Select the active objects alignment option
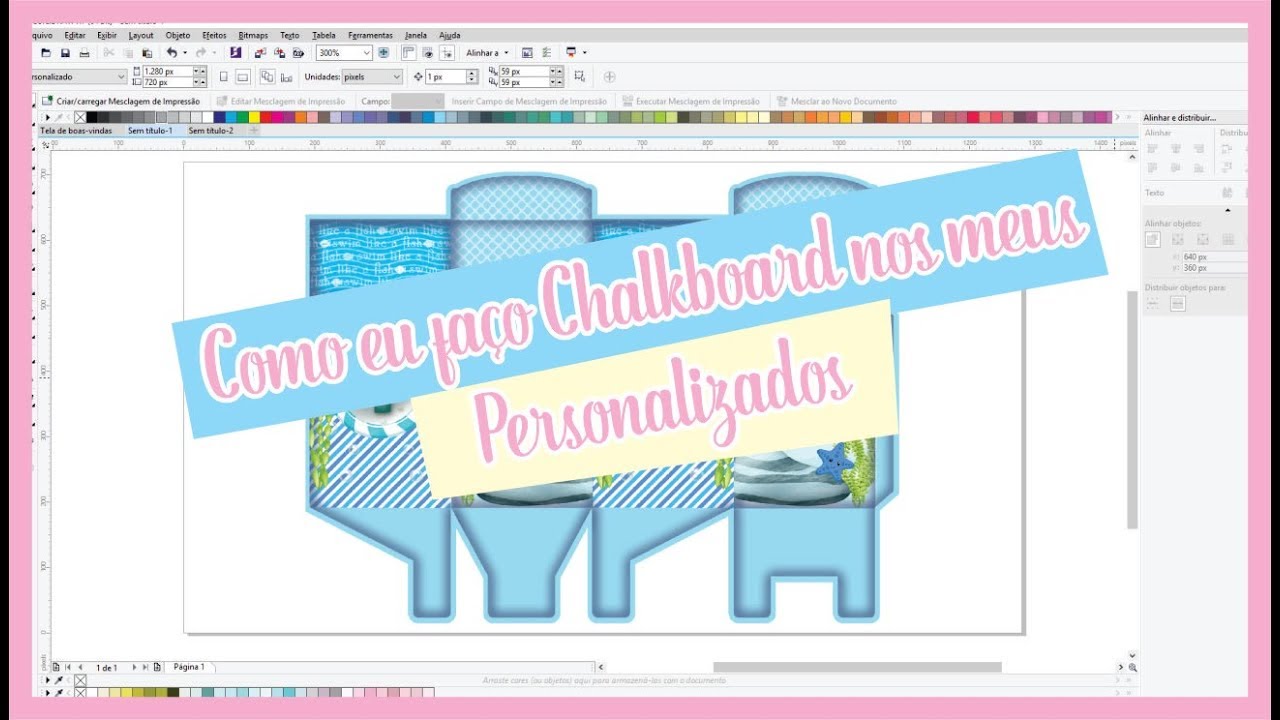1280x720 pixels. point(1153,239)
